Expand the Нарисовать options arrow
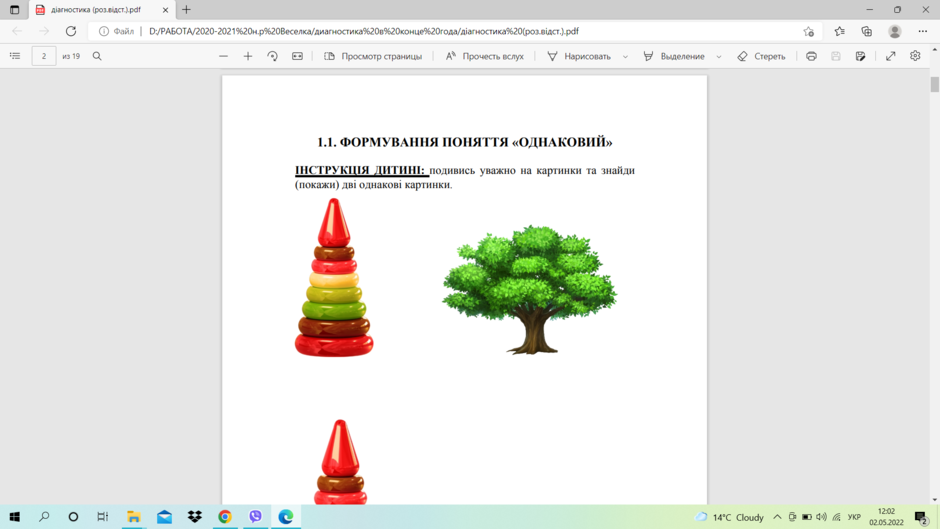Image resolution: width=940 pixels, height=529 pixels. point(625,56)
